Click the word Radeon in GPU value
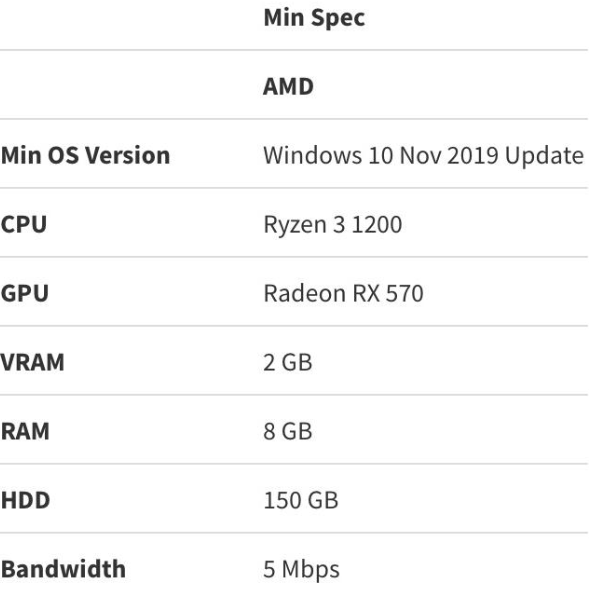The width and height of the screenshot is (598, 590). [x=304, y=294]
